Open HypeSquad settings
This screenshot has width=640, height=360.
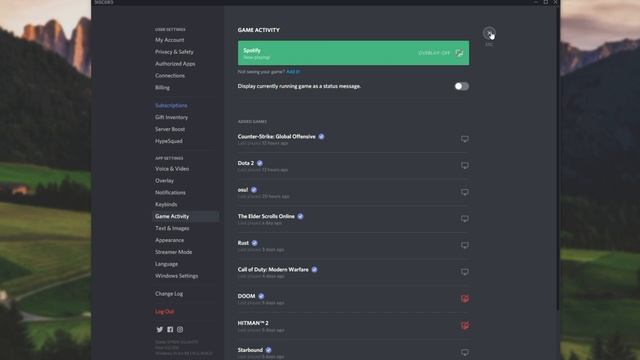click(x=169, y=141)
